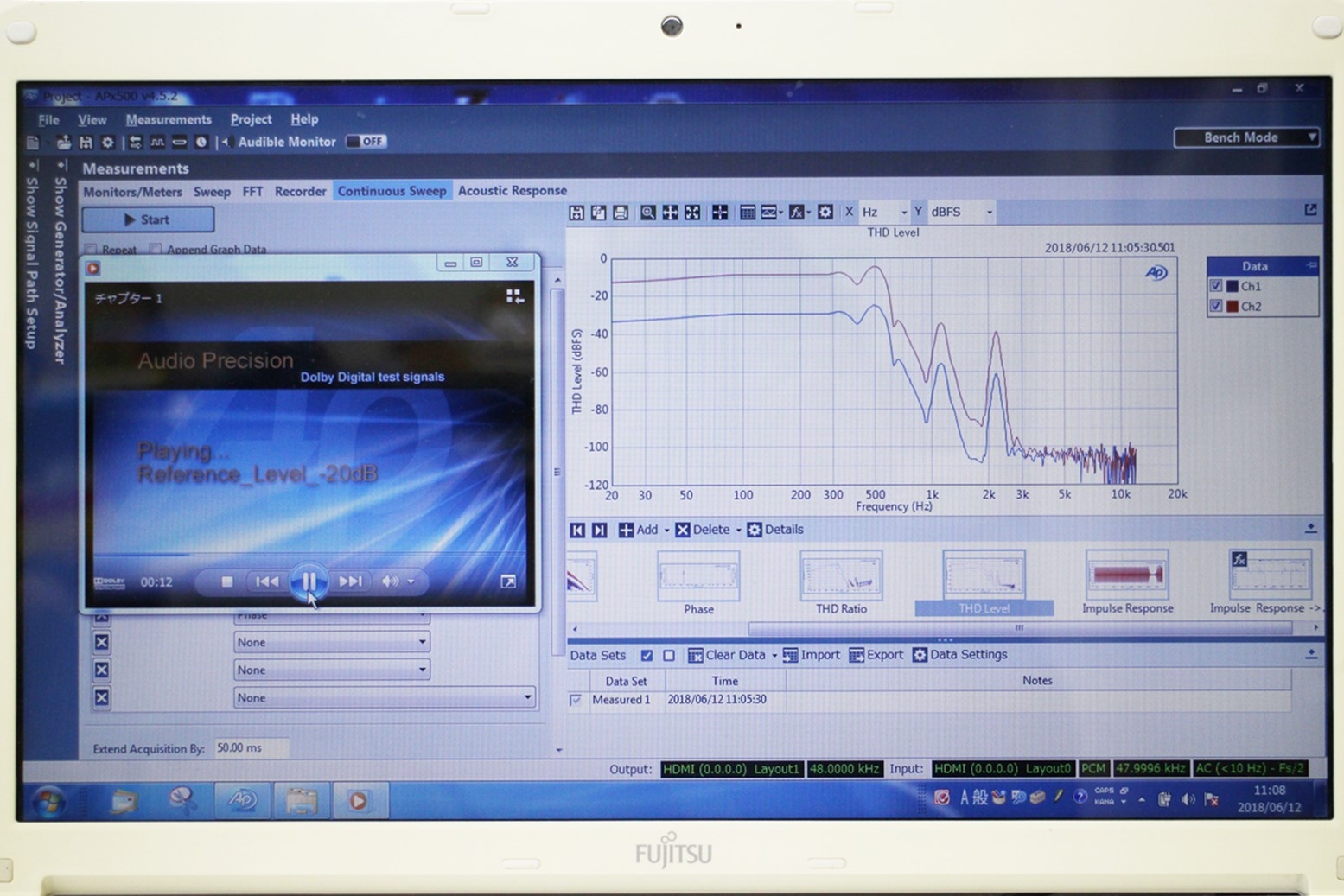Click the Save Project icon in main toolbar
This screenshot has height=896, width=1344.
86,143
